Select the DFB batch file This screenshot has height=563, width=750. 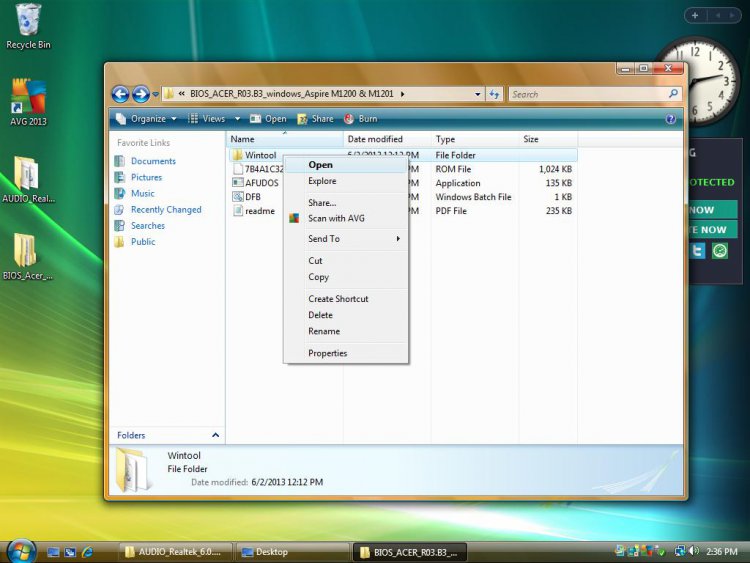247,197
